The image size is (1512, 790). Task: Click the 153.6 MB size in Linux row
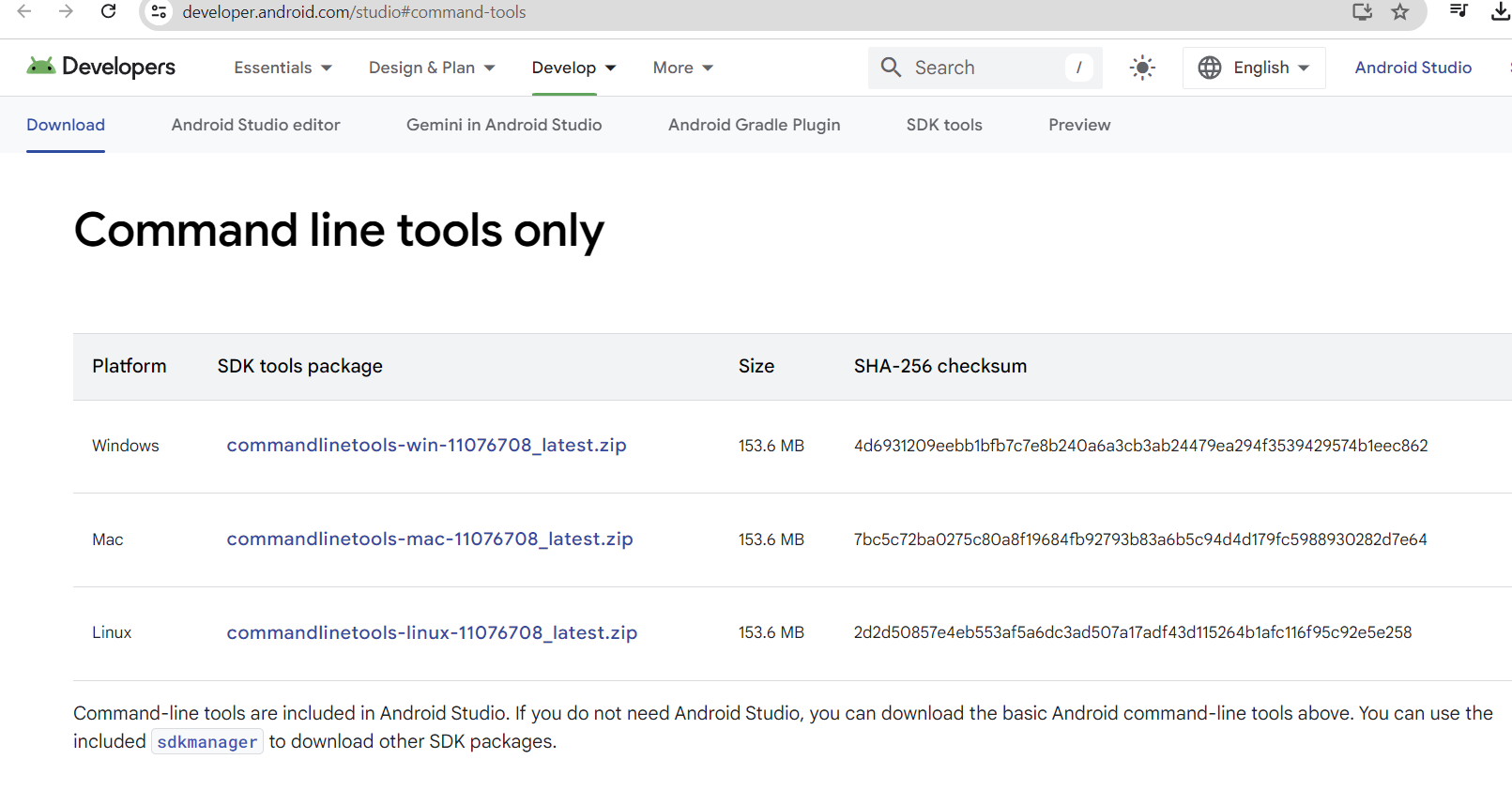pos(771,632)
